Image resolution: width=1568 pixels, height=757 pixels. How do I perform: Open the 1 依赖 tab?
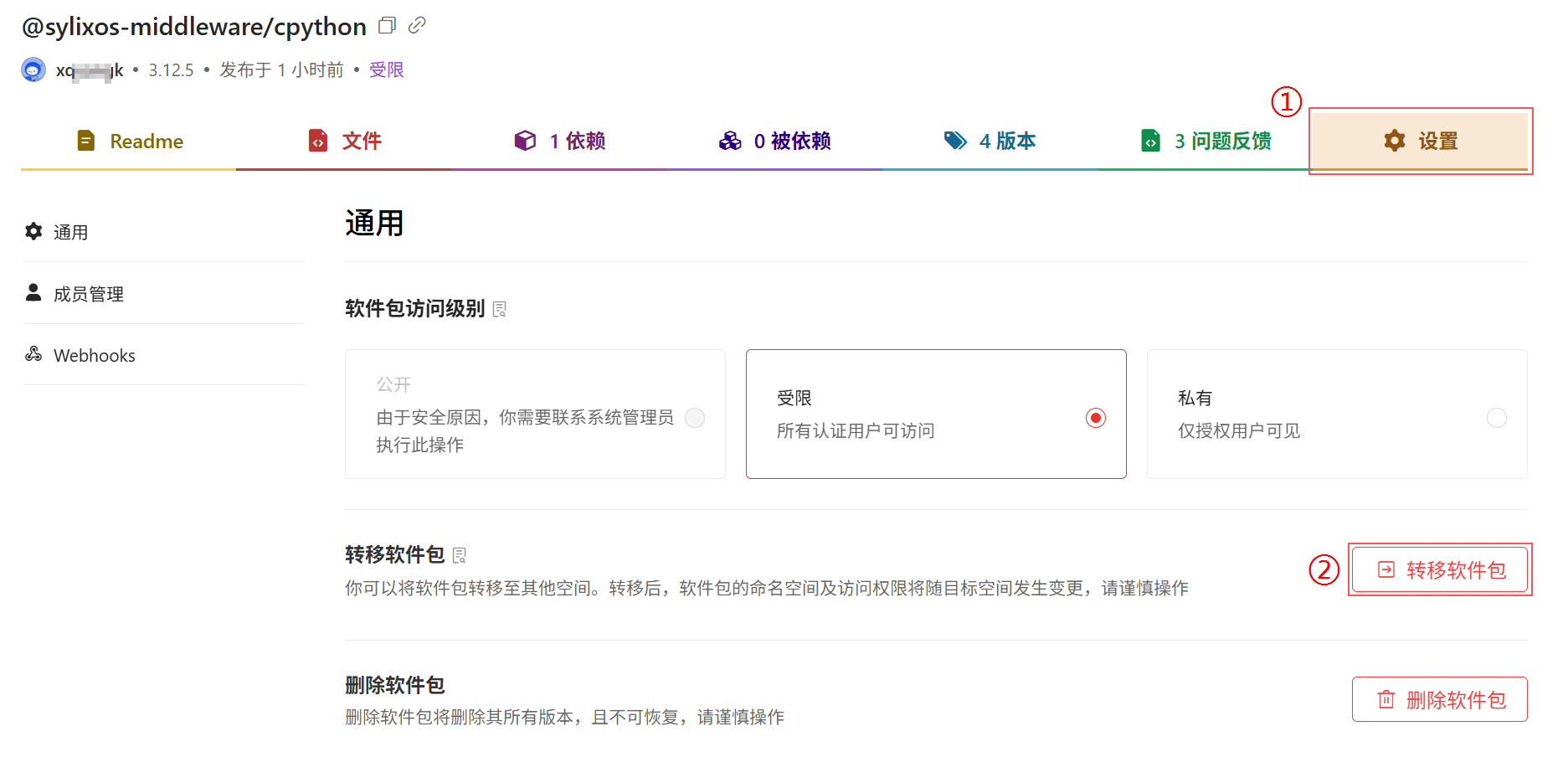tap(559, 141)
